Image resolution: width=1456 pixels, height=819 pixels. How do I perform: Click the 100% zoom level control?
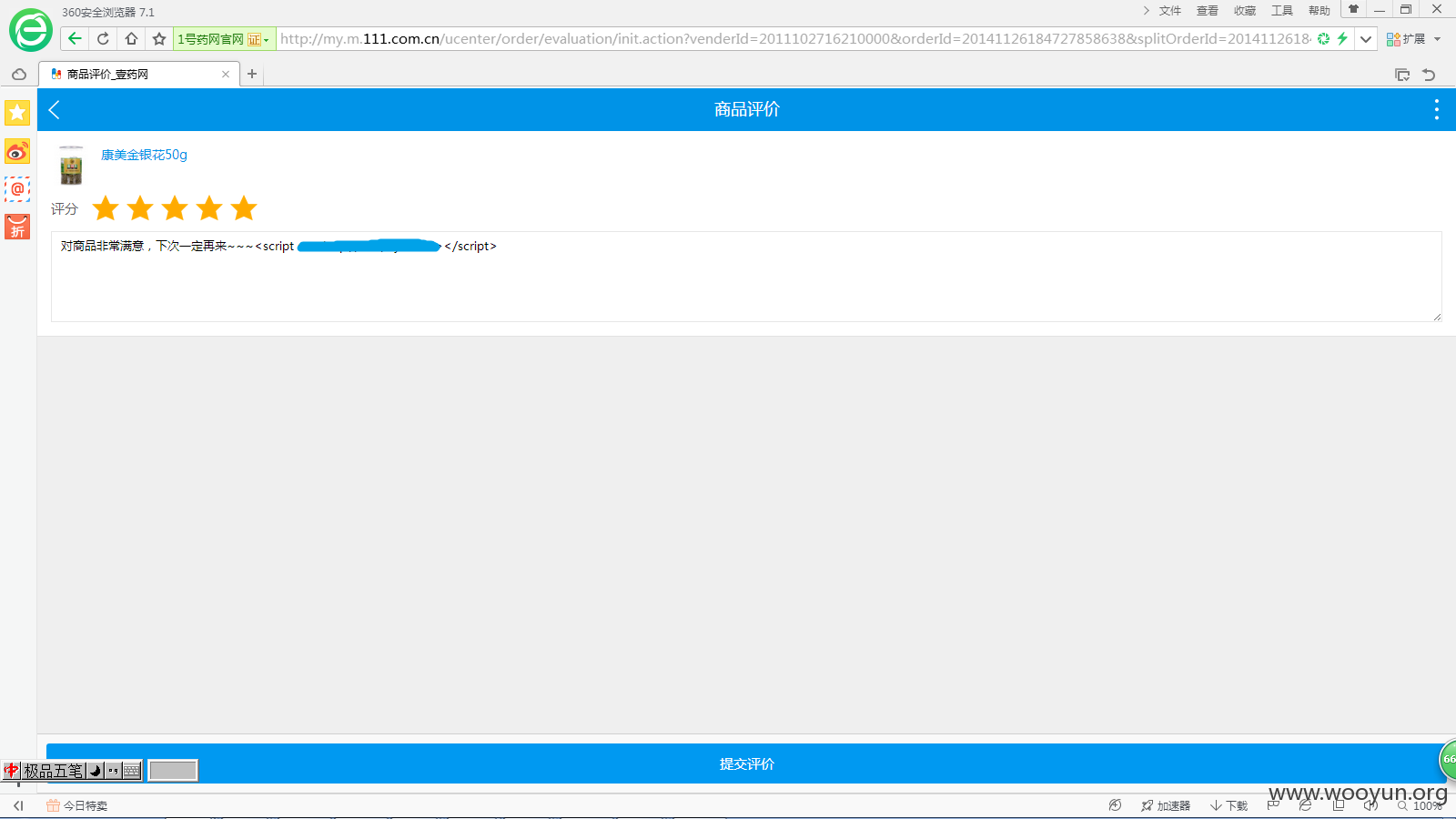click(1421, 805)
